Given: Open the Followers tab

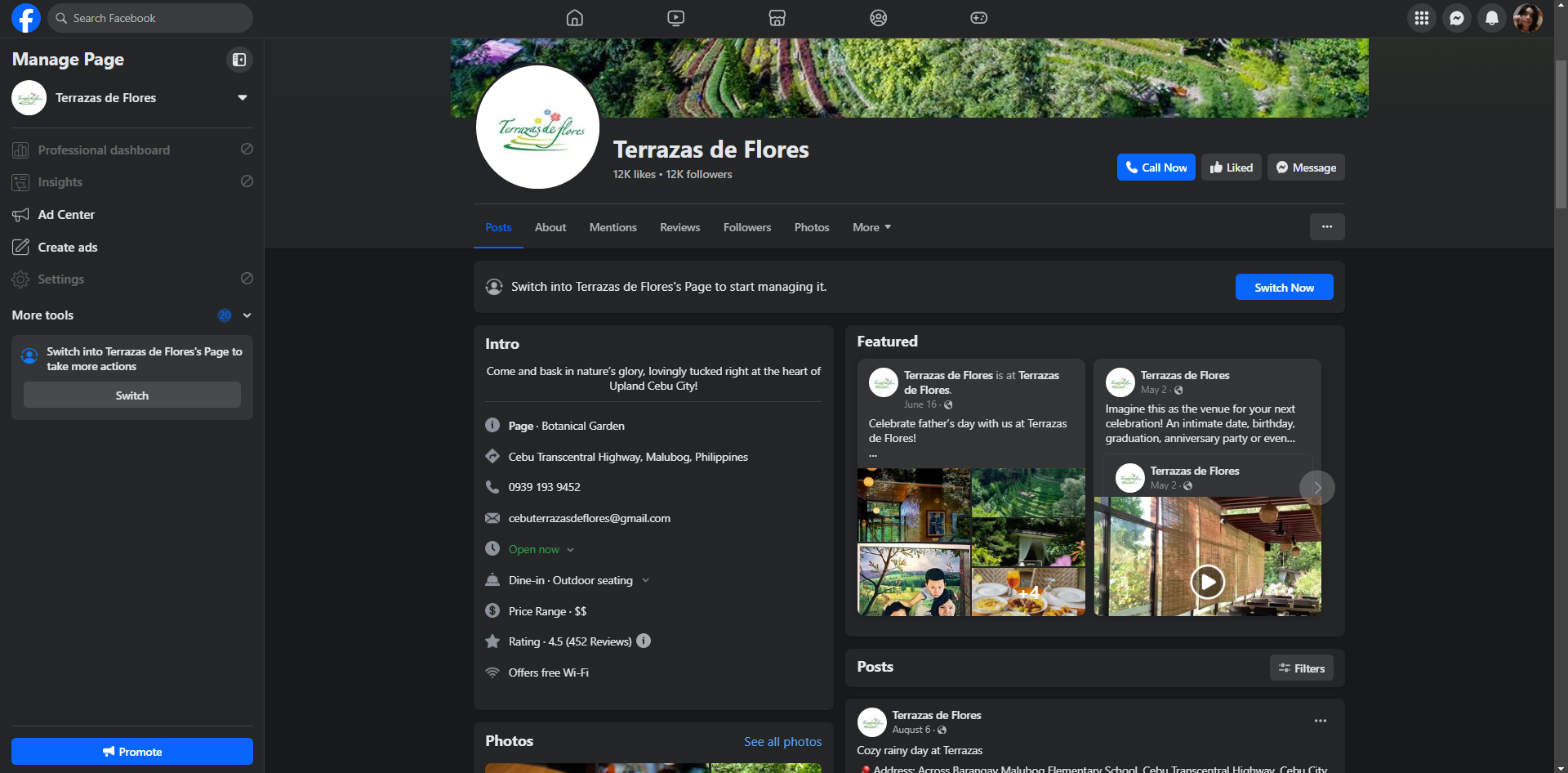Looking at the screenshot, I should tap(747, 227).
